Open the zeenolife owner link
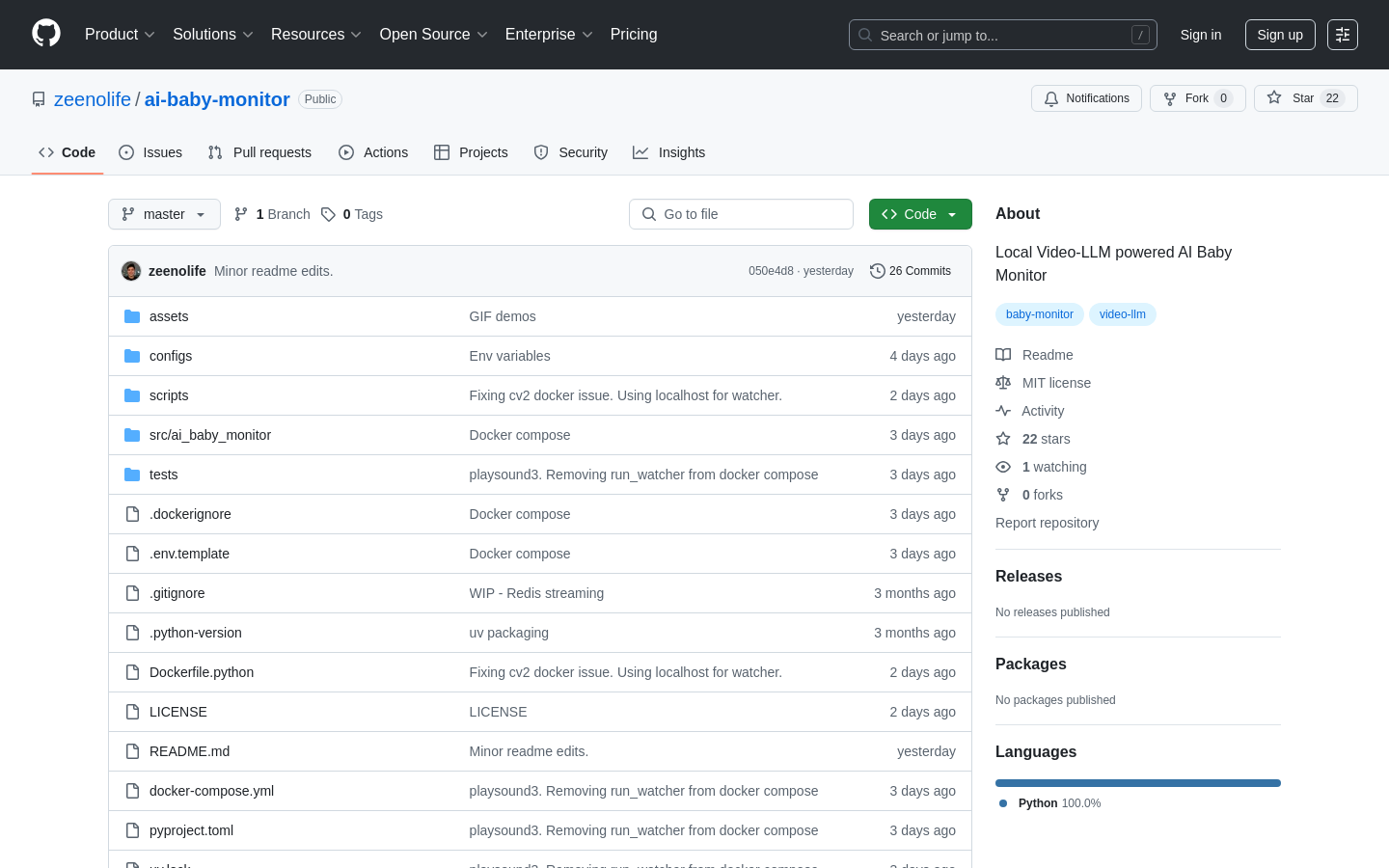Viewport: 1389px width, 868px height. (x=93, y=99)
